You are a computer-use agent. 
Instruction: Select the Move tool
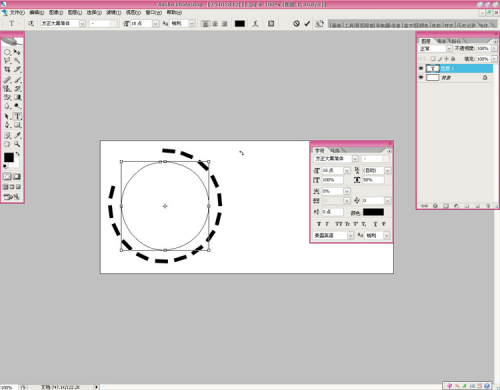[17, 52]
